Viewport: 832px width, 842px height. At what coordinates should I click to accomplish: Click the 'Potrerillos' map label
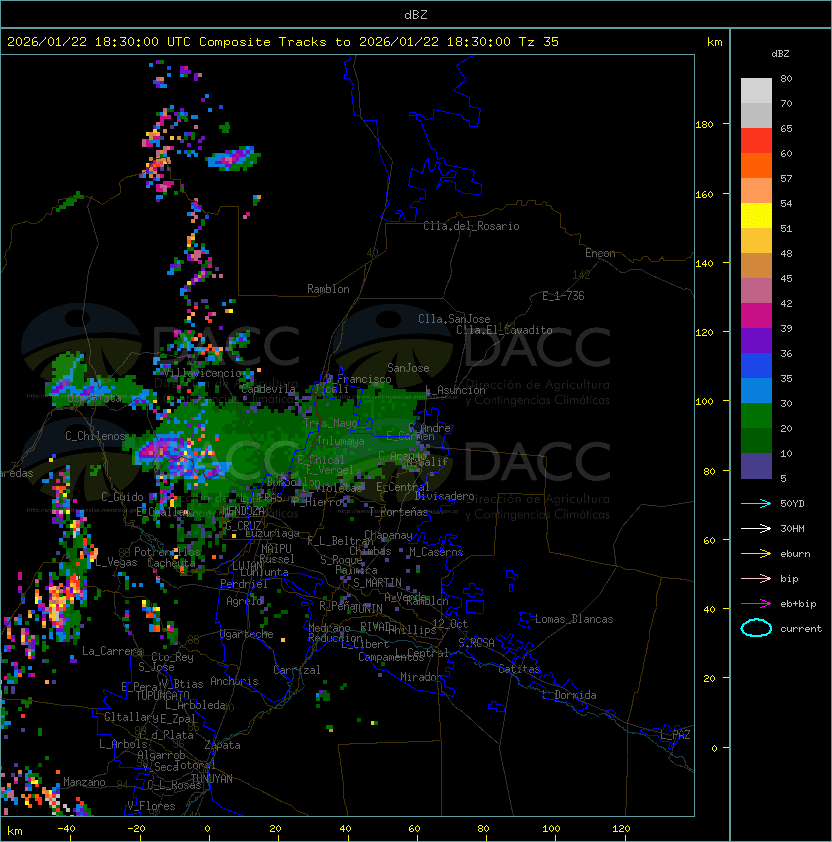coord(167,552)
